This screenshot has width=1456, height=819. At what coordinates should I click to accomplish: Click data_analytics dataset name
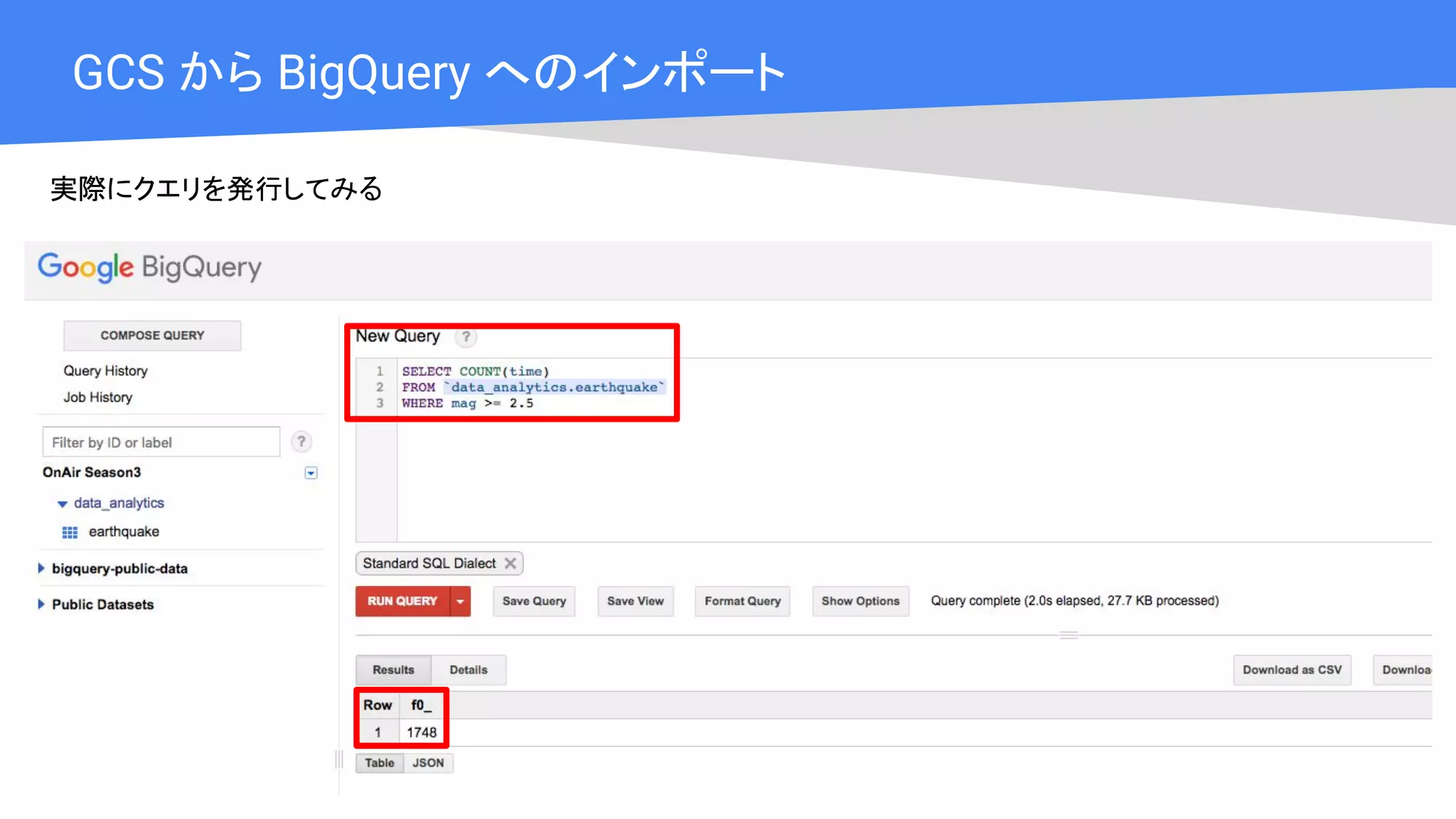click(x=119, y=503)
